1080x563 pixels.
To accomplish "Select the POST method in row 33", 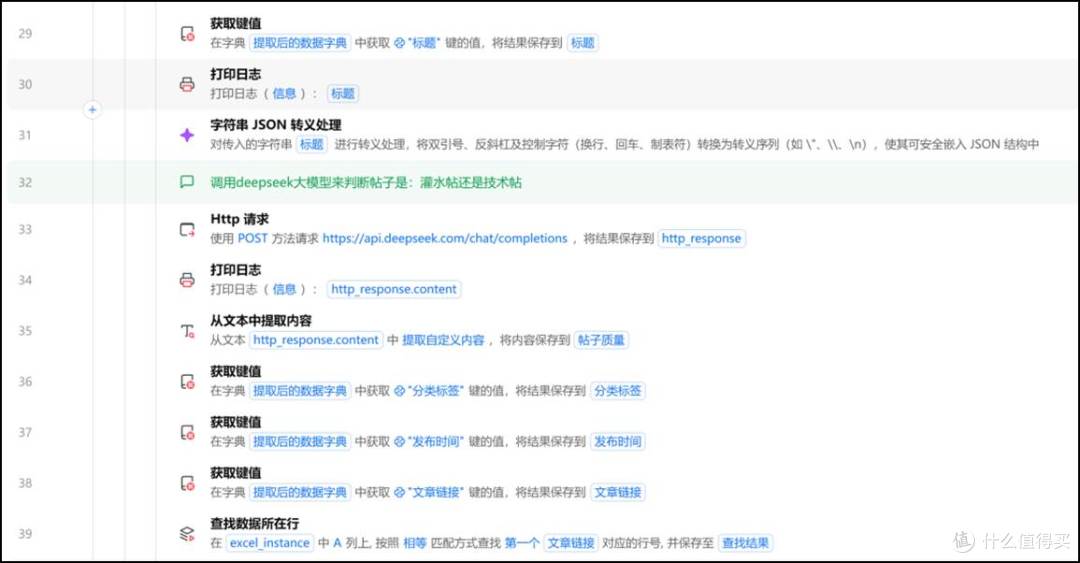I will (252, 238).
